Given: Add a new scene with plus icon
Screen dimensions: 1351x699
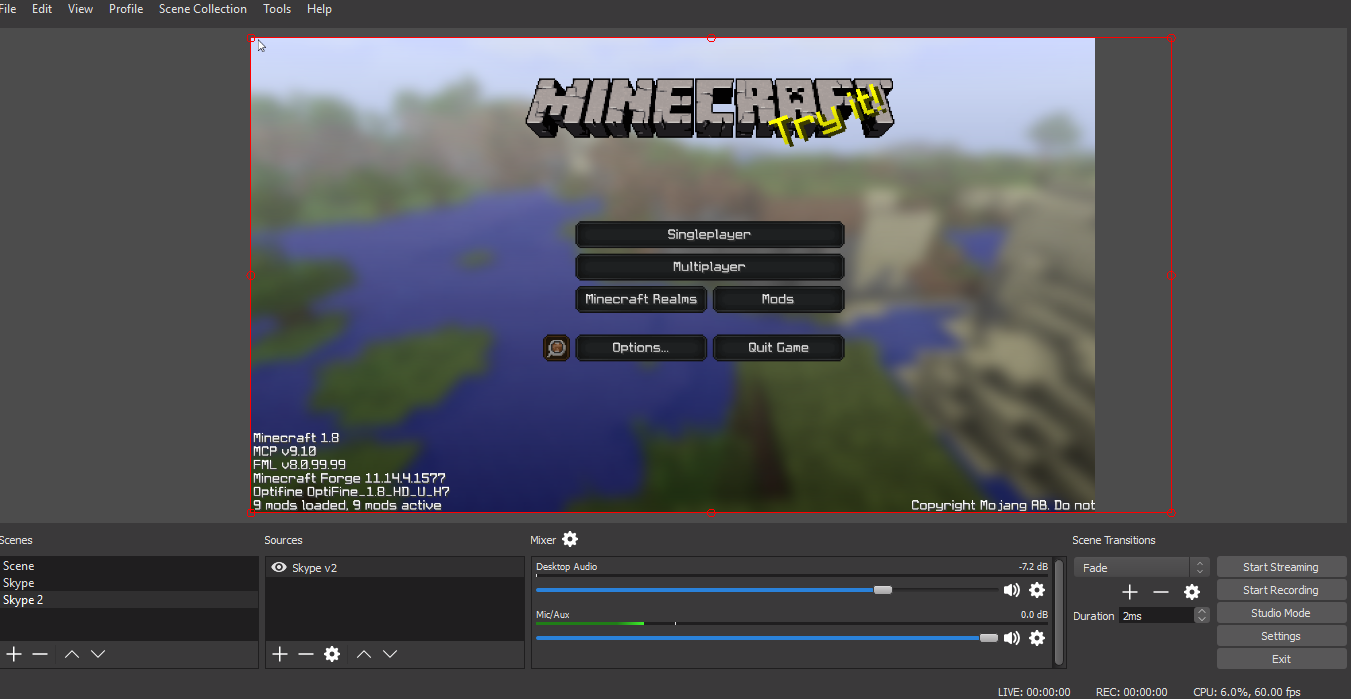Looking at the screenshot, I should pos(14,654).
